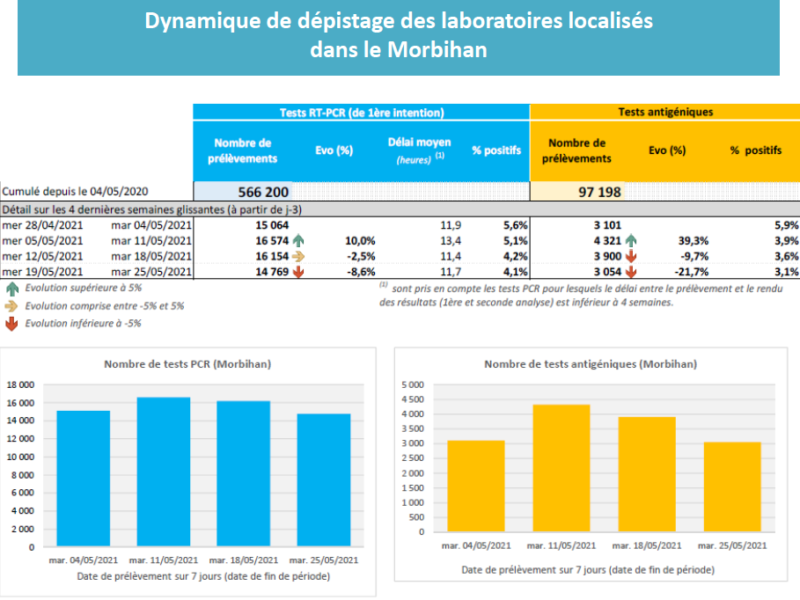Viewport: 800px width, 600px height.
Task: Select the 'Tests RT-PCR (de 1ère intention)' header
Action: click(x=360, y=113)
